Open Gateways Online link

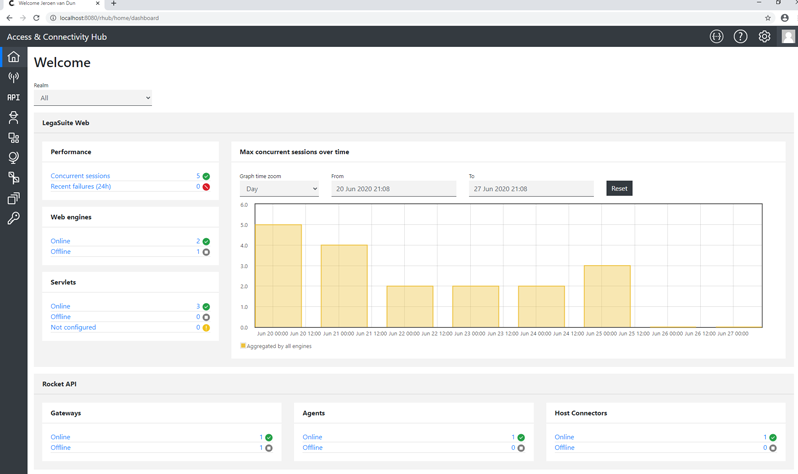[60, 437]
